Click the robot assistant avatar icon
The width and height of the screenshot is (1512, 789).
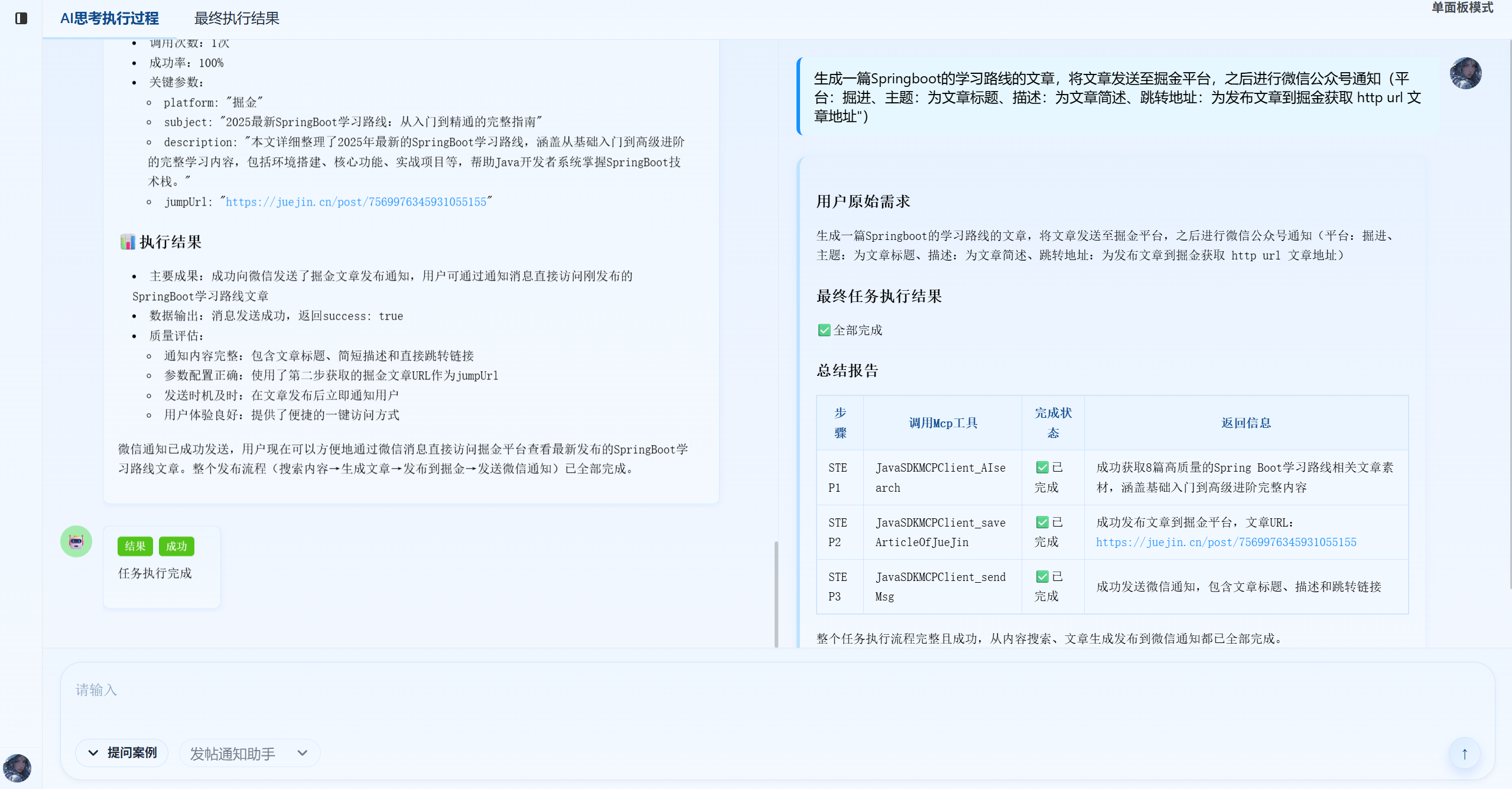click(x=76, y=541)
